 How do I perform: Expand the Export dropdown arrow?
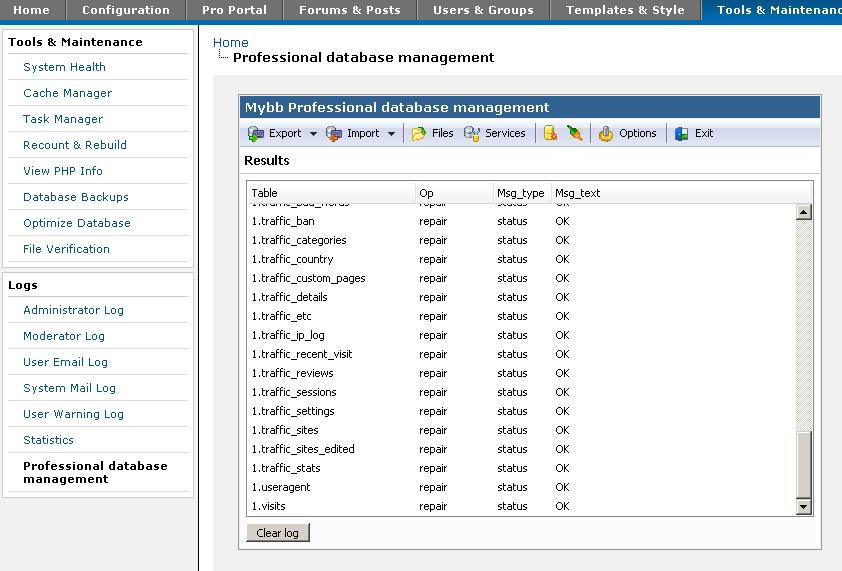pyautogui.click(x=313, y=134)
